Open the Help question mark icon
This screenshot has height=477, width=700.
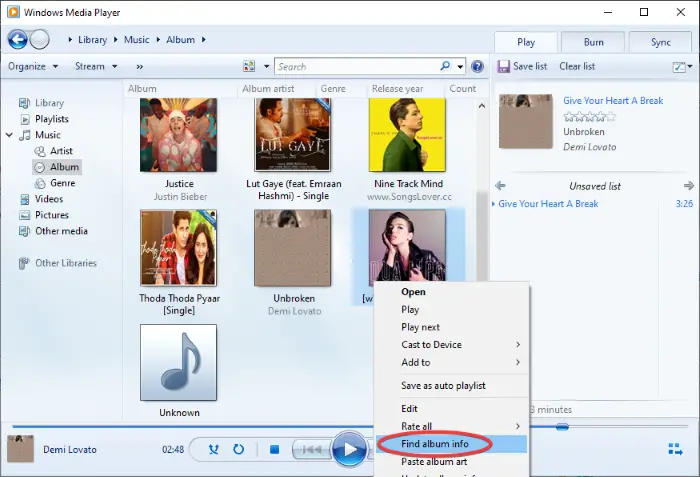pyautogui.click(x=477, y=67)
